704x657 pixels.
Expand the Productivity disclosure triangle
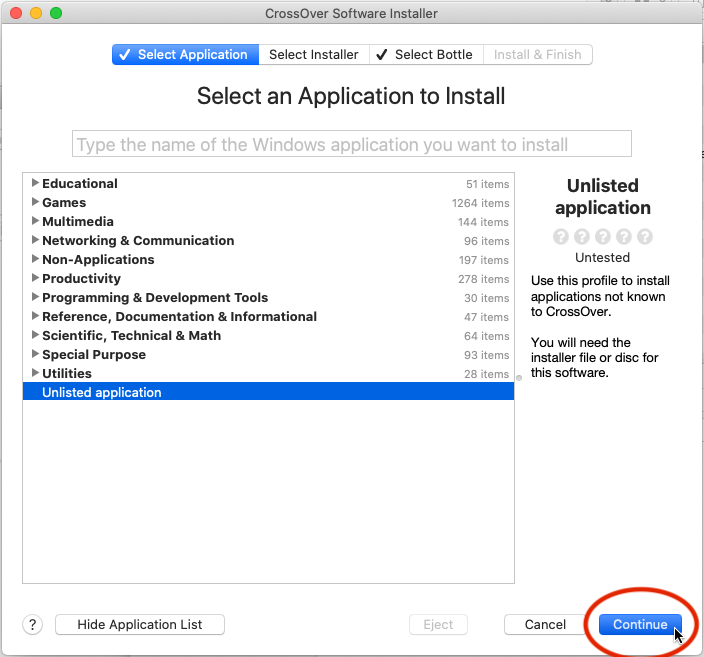[x=35, y=278]
